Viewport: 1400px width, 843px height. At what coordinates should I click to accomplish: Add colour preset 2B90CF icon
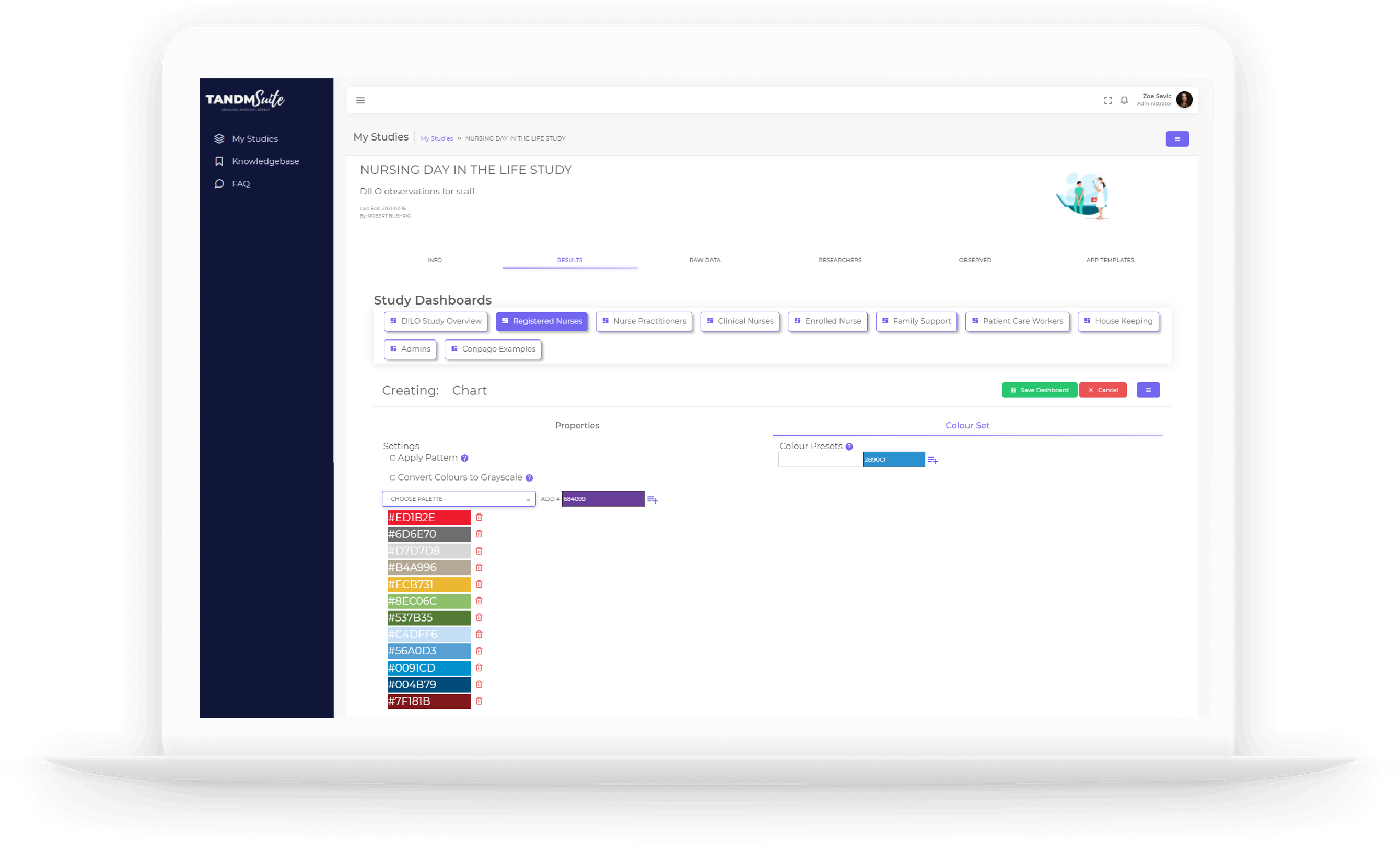click(x=932, y=461)
